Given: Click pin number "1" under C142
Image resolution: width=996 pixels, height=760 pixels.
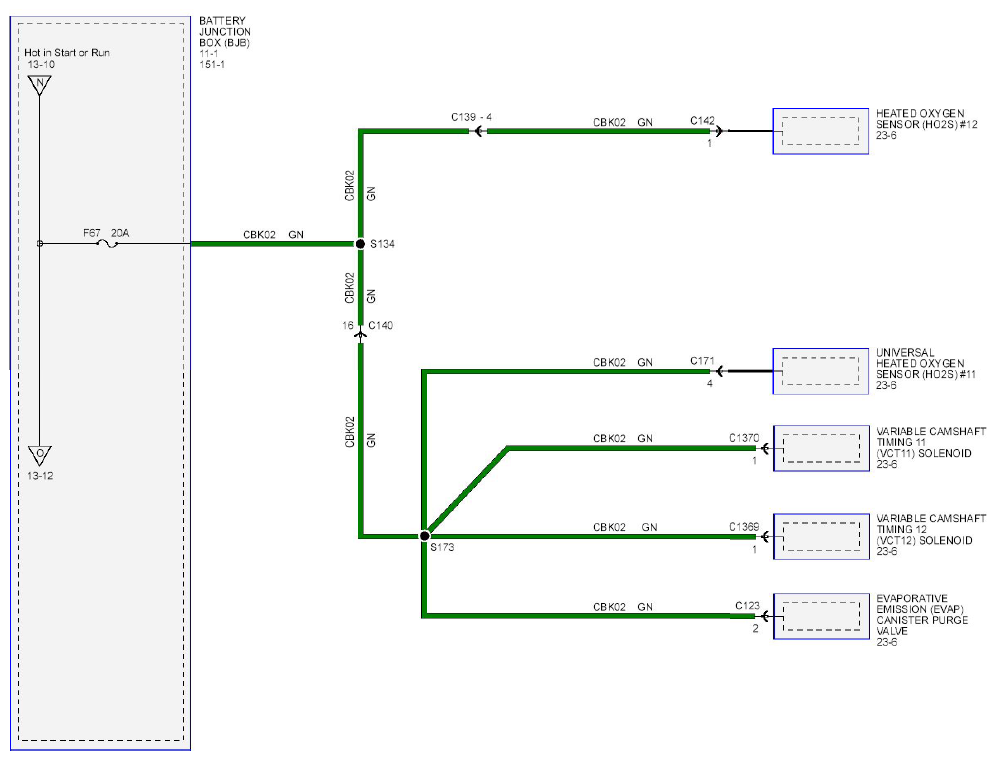Looking at the screenshot, I should click(x=710, y=144).
